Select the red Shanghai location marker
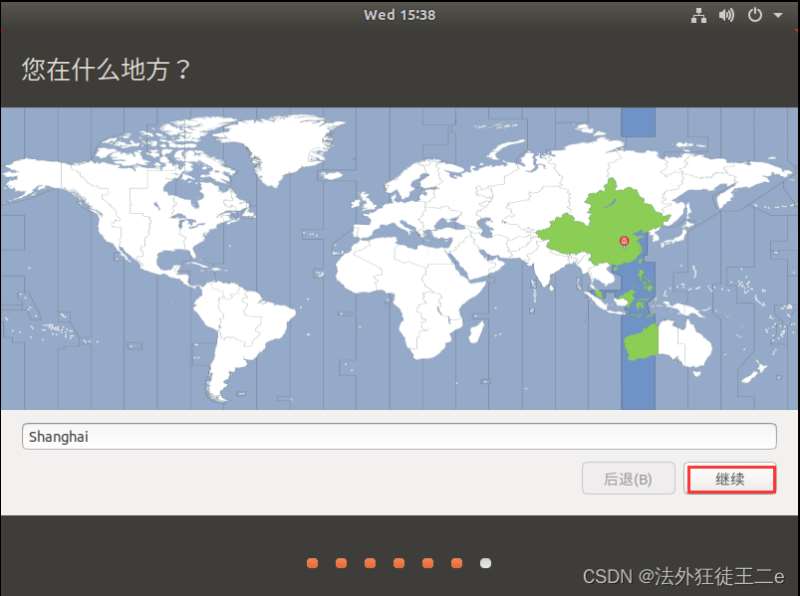Image resolution: width=800 pixels, height=596 pixels. click(x=624, y=240)
